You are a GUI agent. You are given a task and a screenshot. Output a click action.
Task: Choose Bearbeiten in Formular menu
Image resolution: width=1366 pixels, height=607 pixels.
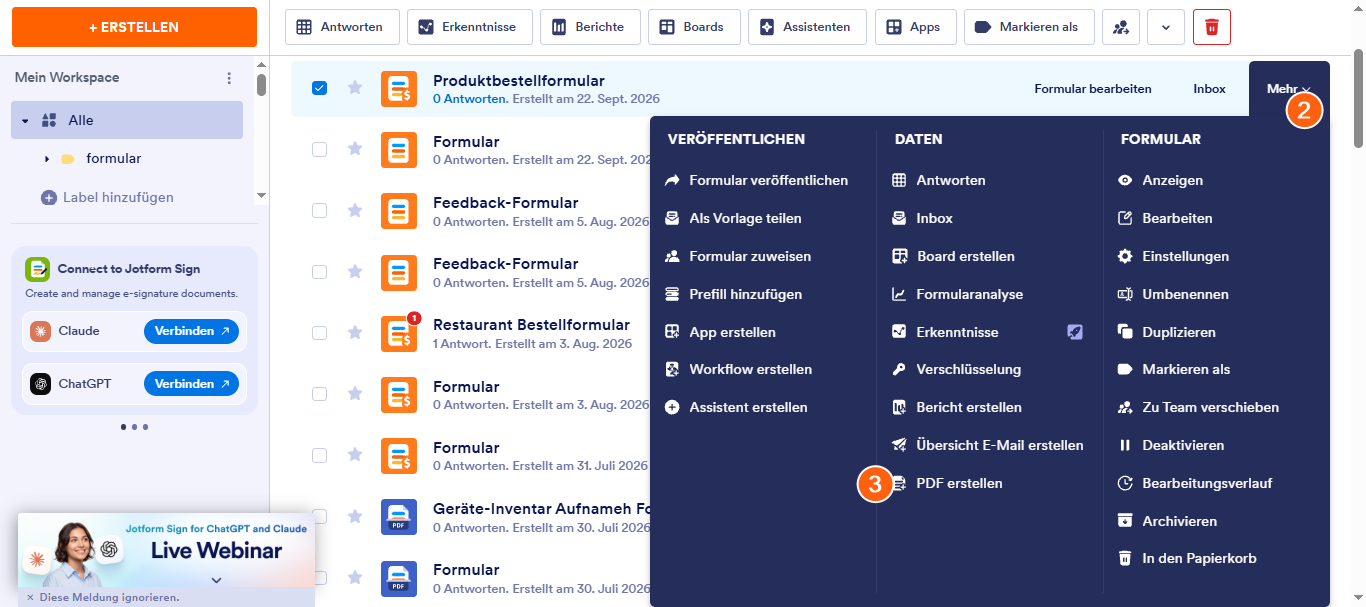1165,218
